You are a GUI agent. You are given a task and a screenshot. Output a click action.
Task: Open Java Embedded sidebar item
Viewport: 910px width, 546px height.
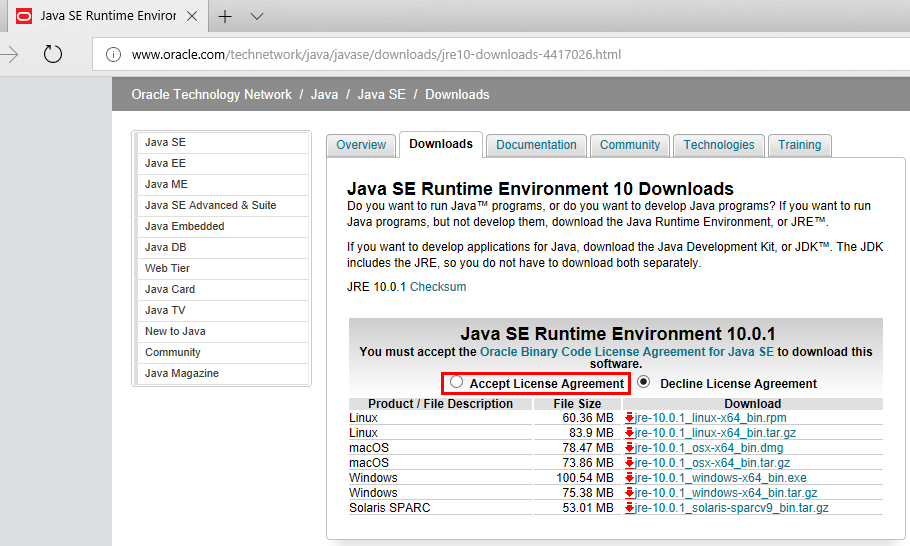[x=222, y=226]
